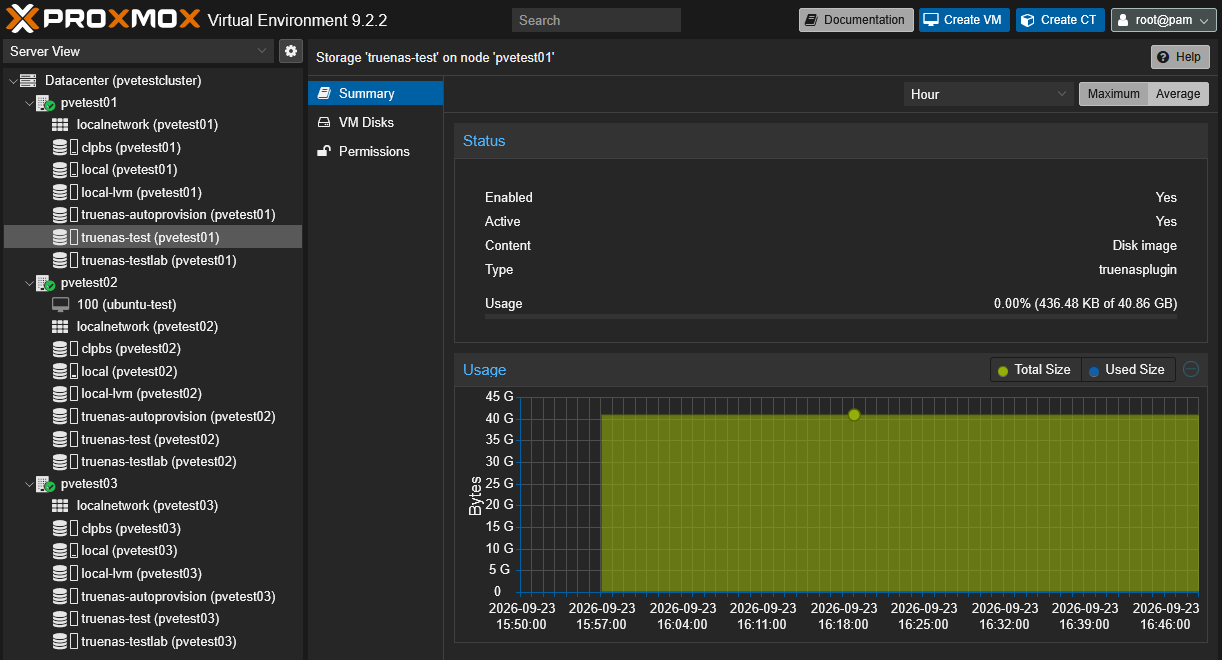Click the pvetest02 node icon
1222x660 pixels.
point(45,283)
